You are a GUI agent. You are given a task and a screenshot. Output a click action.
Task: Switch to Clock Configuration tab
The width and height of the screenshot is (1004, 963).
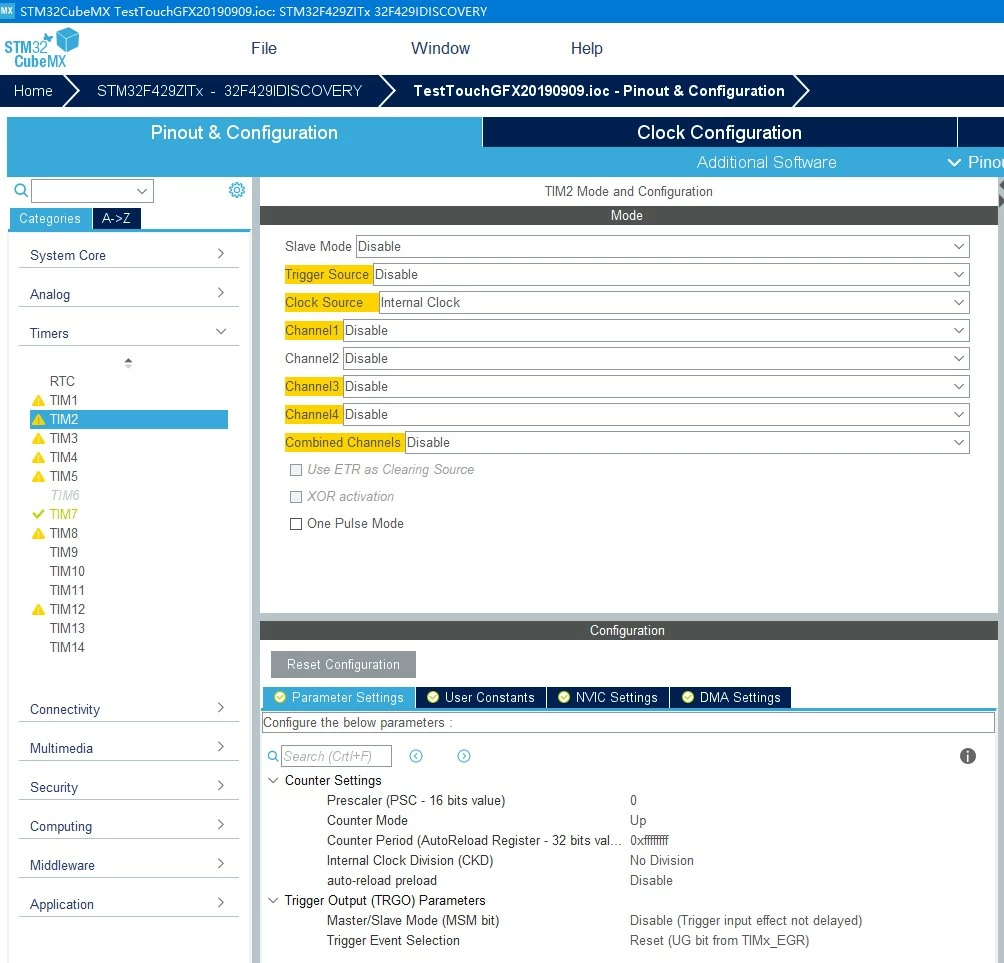[720, 133]
